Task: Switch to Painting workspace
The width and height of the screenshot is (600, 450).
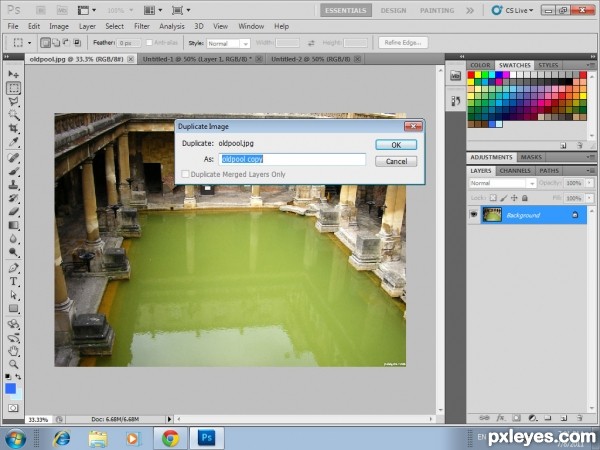Action: point(437,10)
